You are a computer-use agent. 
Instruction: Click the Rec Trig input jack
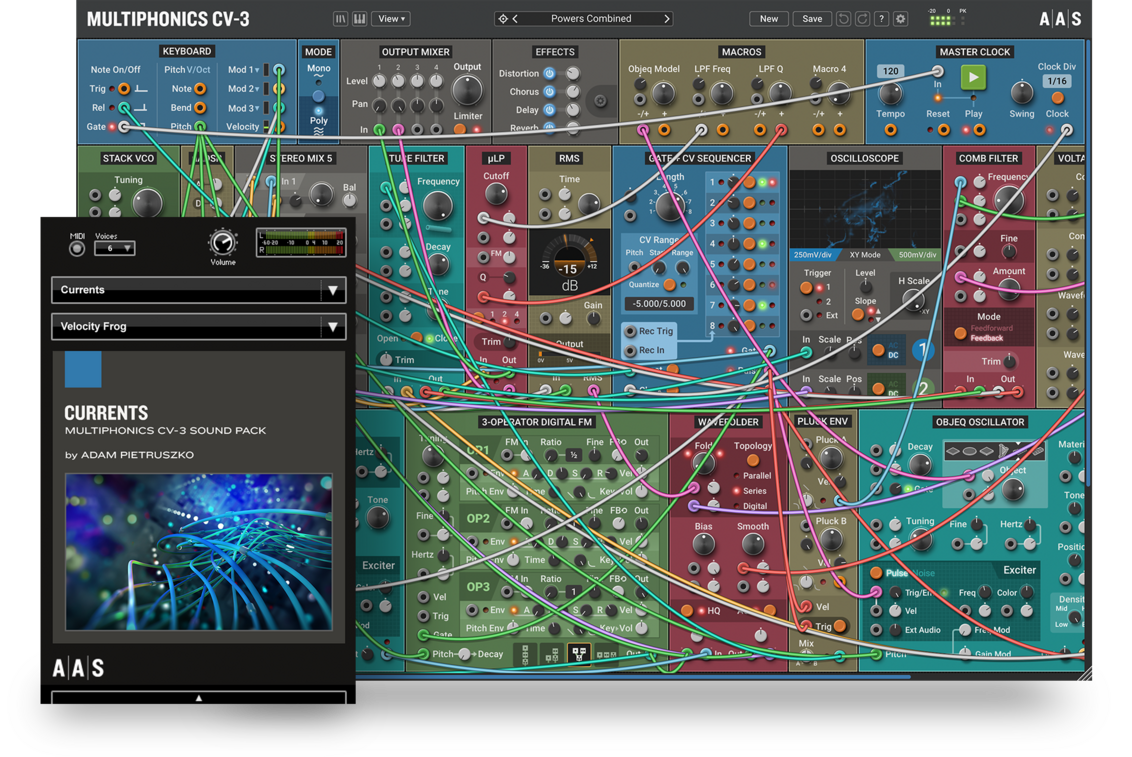(630, 331)
